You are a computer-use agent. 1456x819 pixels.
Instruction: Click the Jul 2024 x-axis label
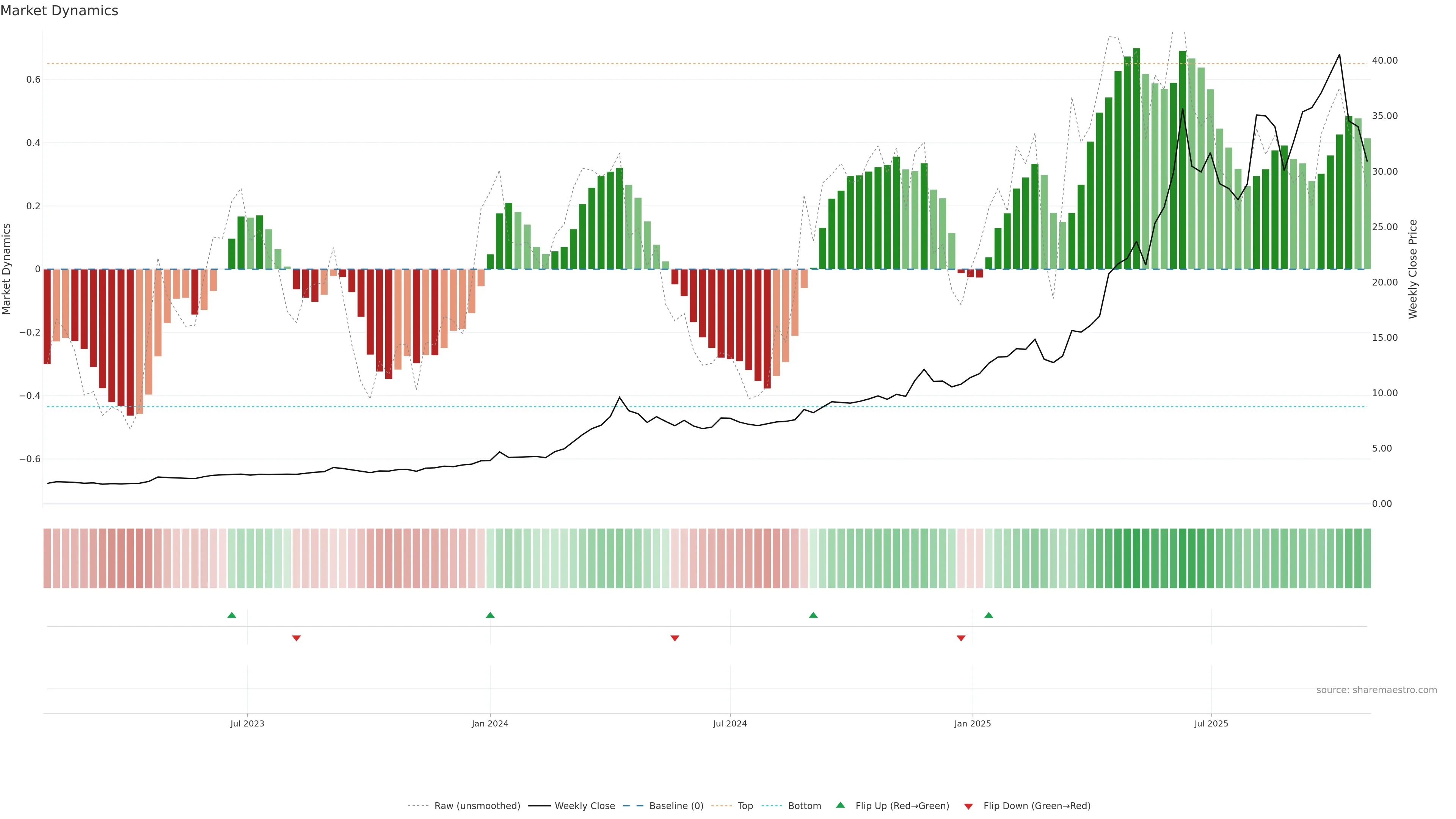[730, 723]
